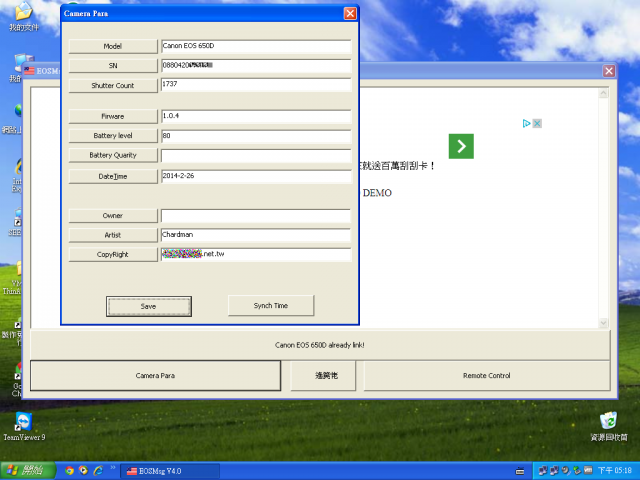Screen dimensions: 640x480
Task: Close the Camera Para dialog
Action: pyautogui.click(x=350, y=13)
